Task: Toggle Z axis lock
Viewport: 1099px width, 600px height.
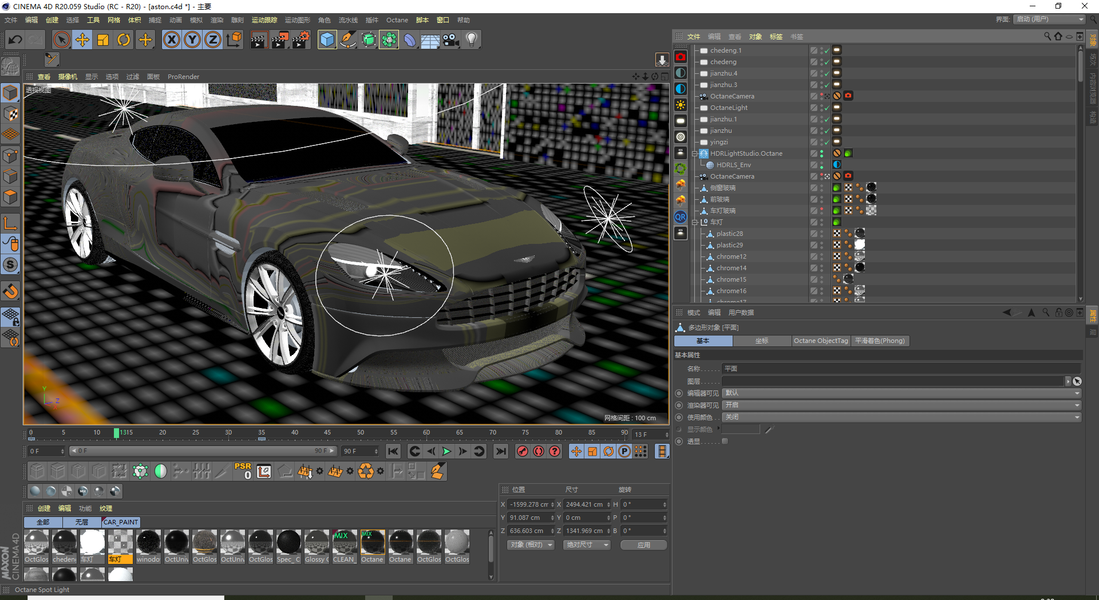Action: click(212, 40)
